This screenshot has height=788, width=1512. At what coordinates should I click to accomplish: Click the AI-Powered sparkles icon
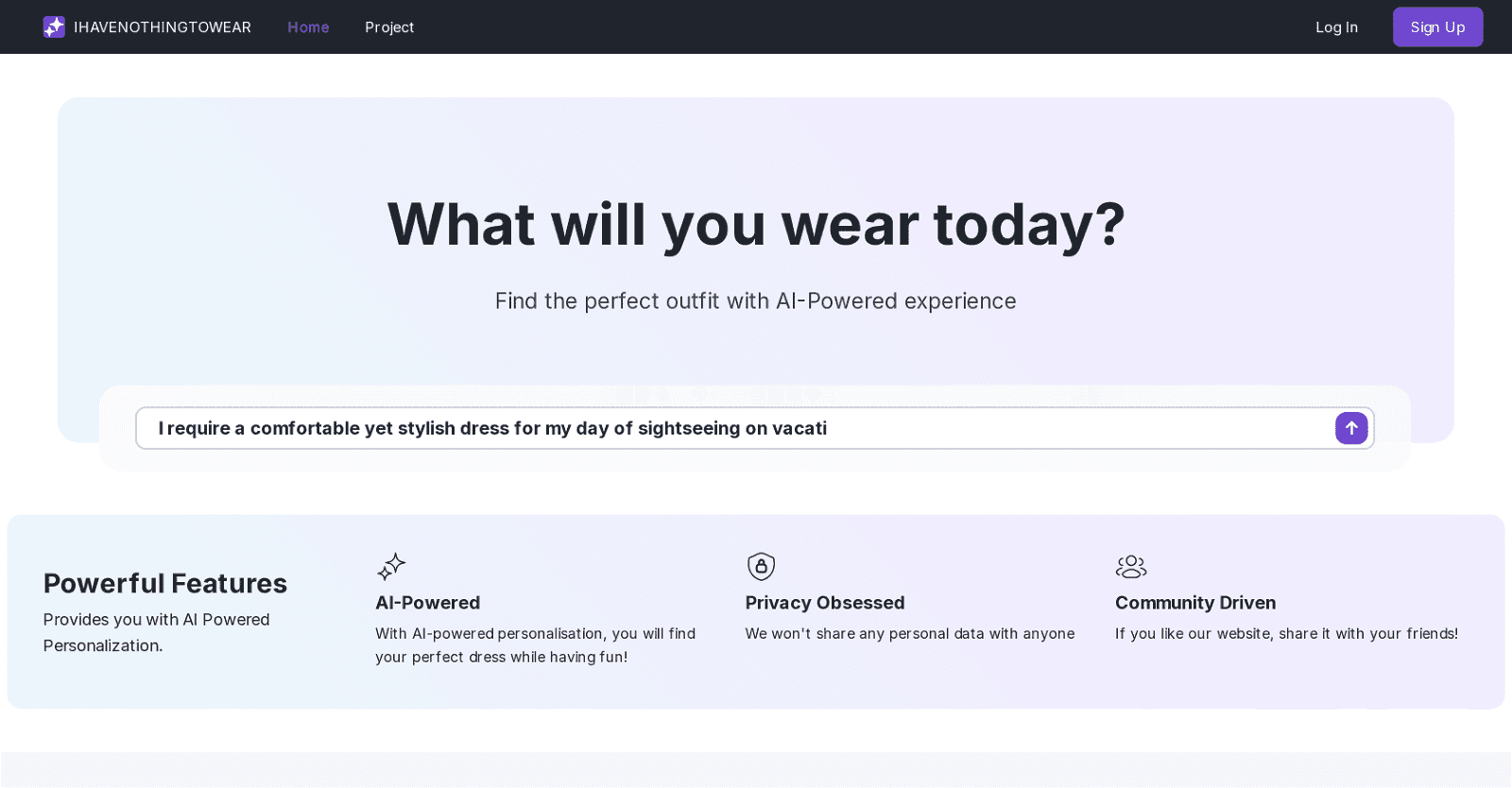(x=391, y=567)
